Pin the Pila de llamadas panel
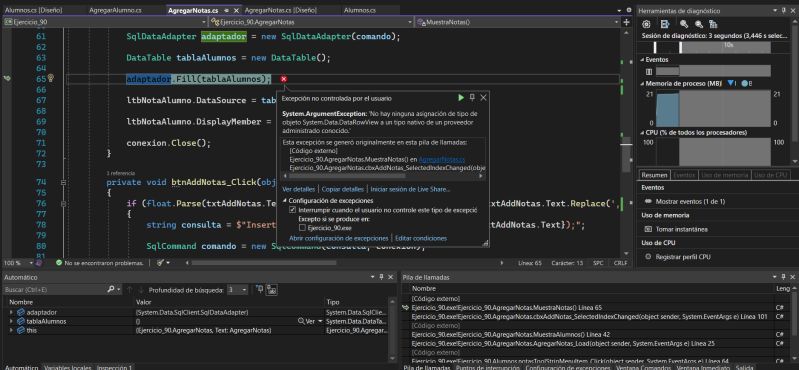This screenshot has width=799, height=370. 783,277
